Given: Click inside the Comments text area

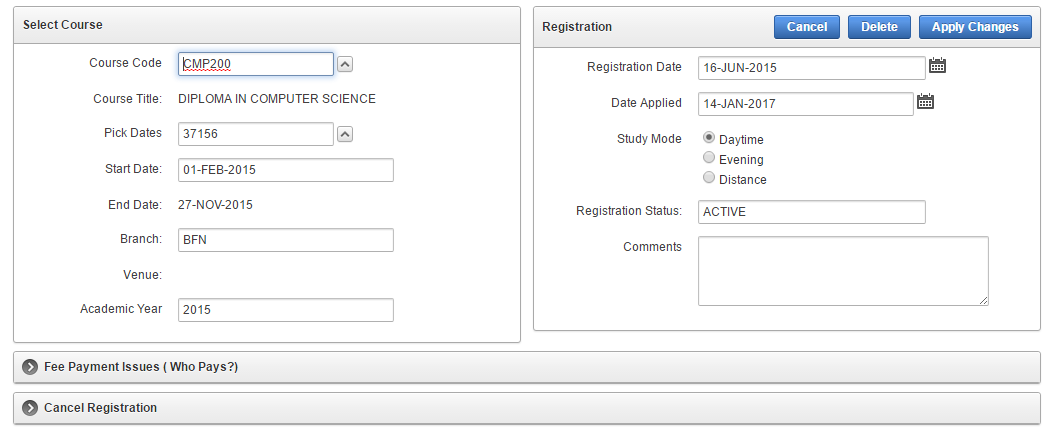Looking at the screenshot, I should [x=843, y=270].
